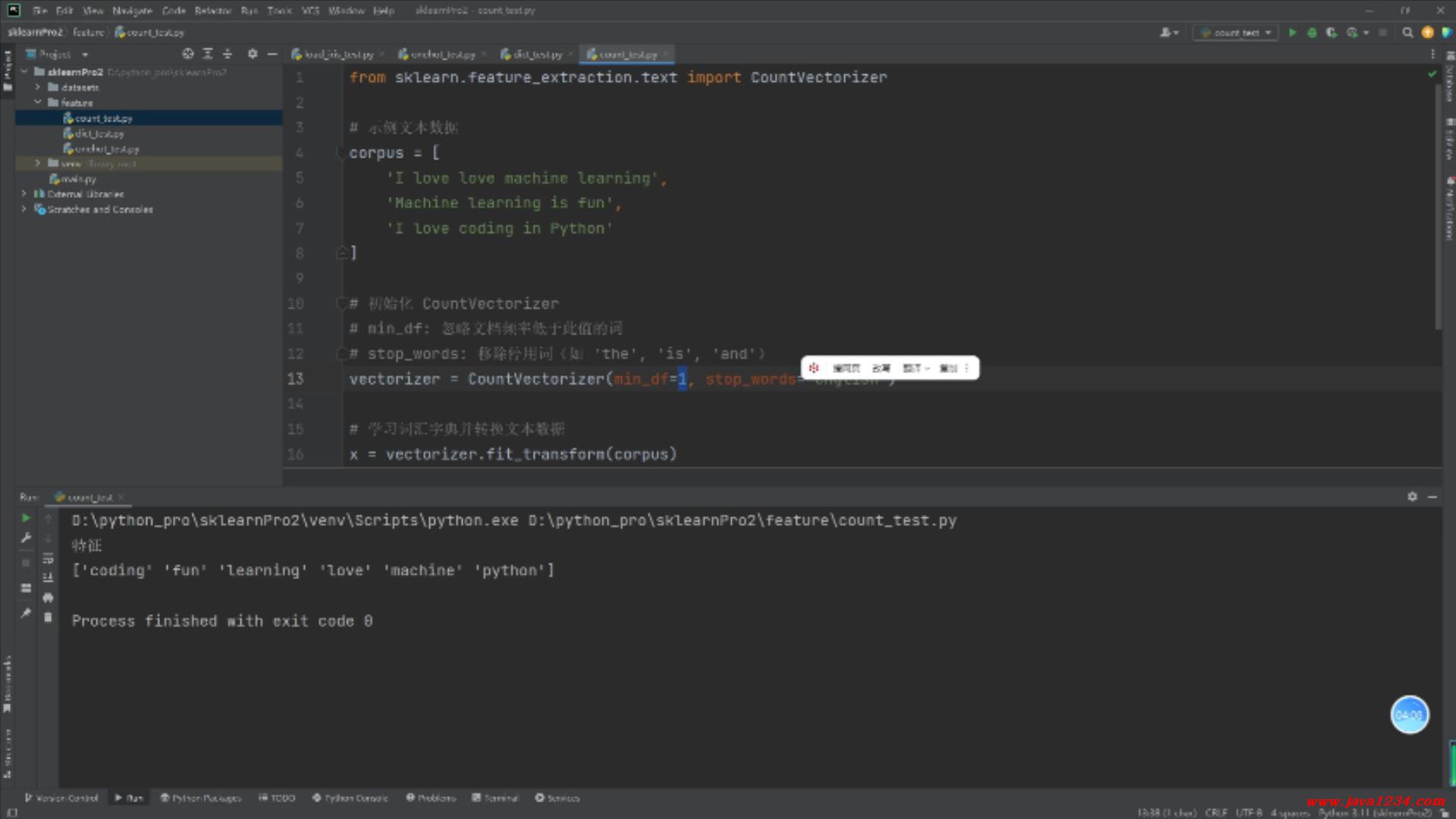Start debugging with the bug icon
1456x819 pixels.
tap(1312, 33)
